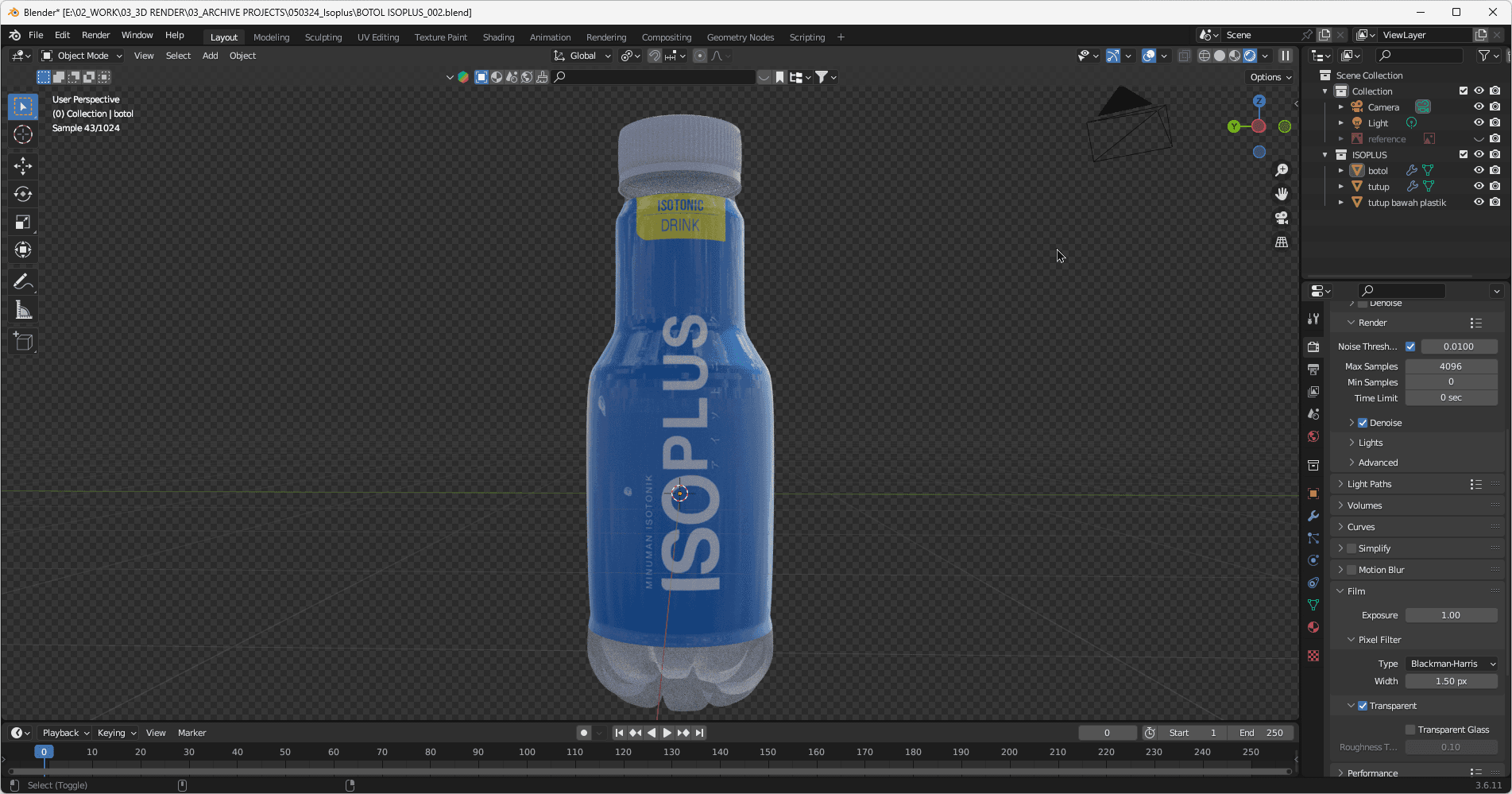
Task: Open the Output properties tab
Action: pyautogui.click(x=1313, y=370)
